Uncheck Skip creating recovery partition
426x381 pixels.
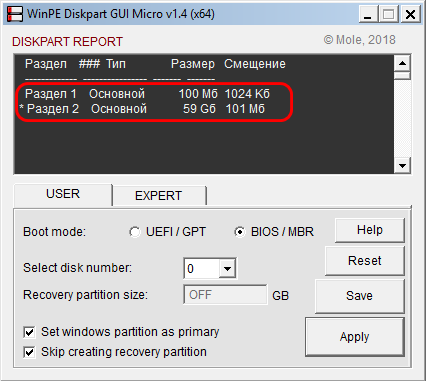[x=29, y=352]
